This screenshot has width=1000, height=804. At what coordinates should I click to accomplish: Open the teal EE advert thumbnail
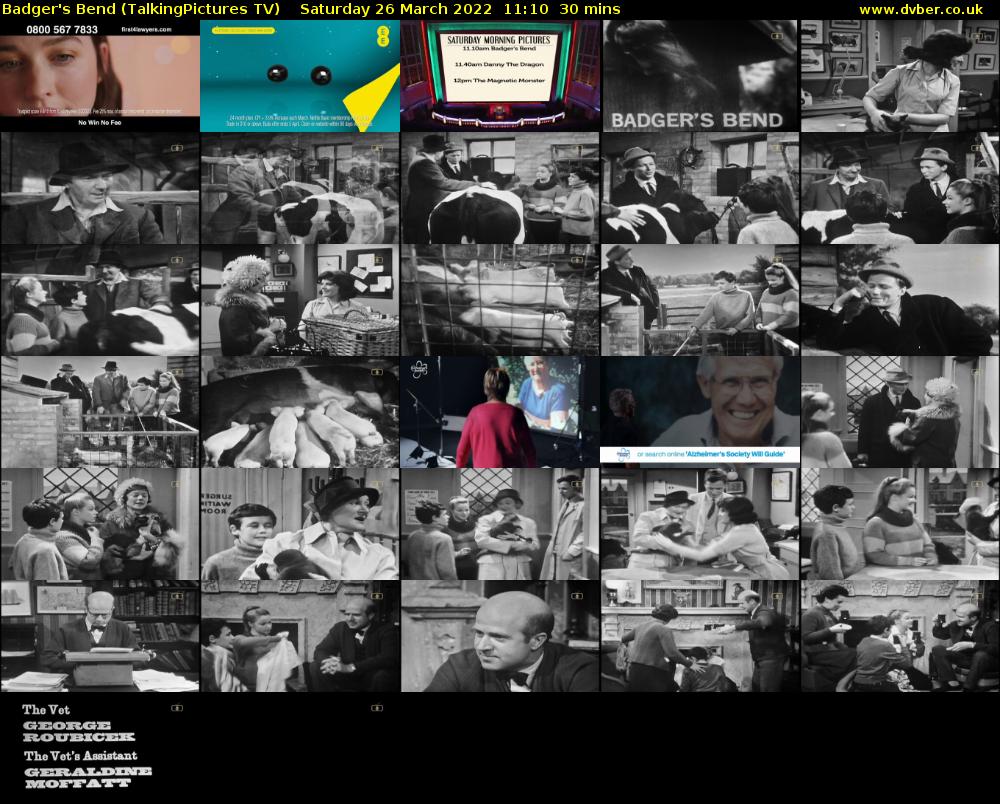pyautogui.click(x=300, y=76)
